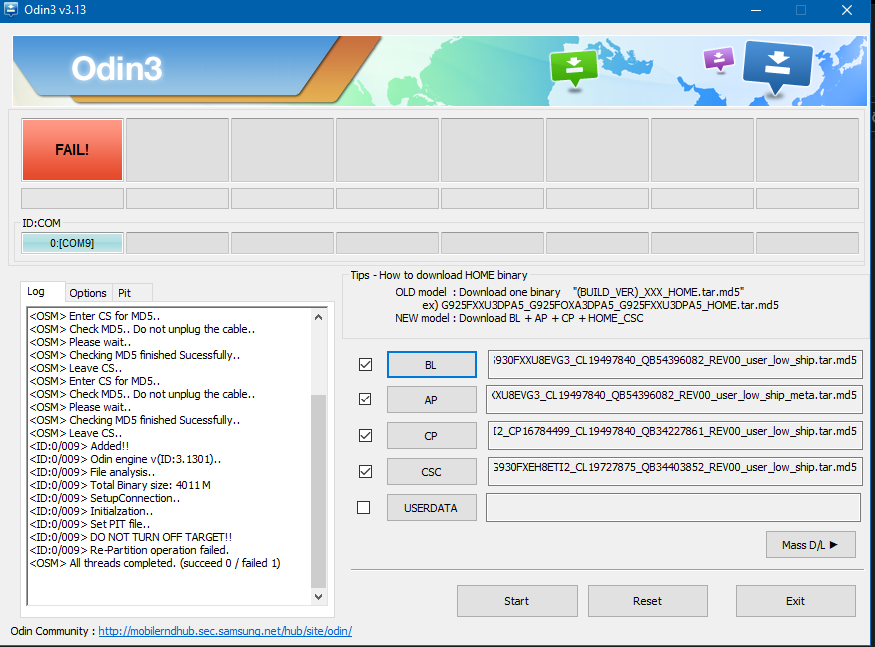Enable the USERDATA checkbox
875x647 pixels.
click(363, 507)
